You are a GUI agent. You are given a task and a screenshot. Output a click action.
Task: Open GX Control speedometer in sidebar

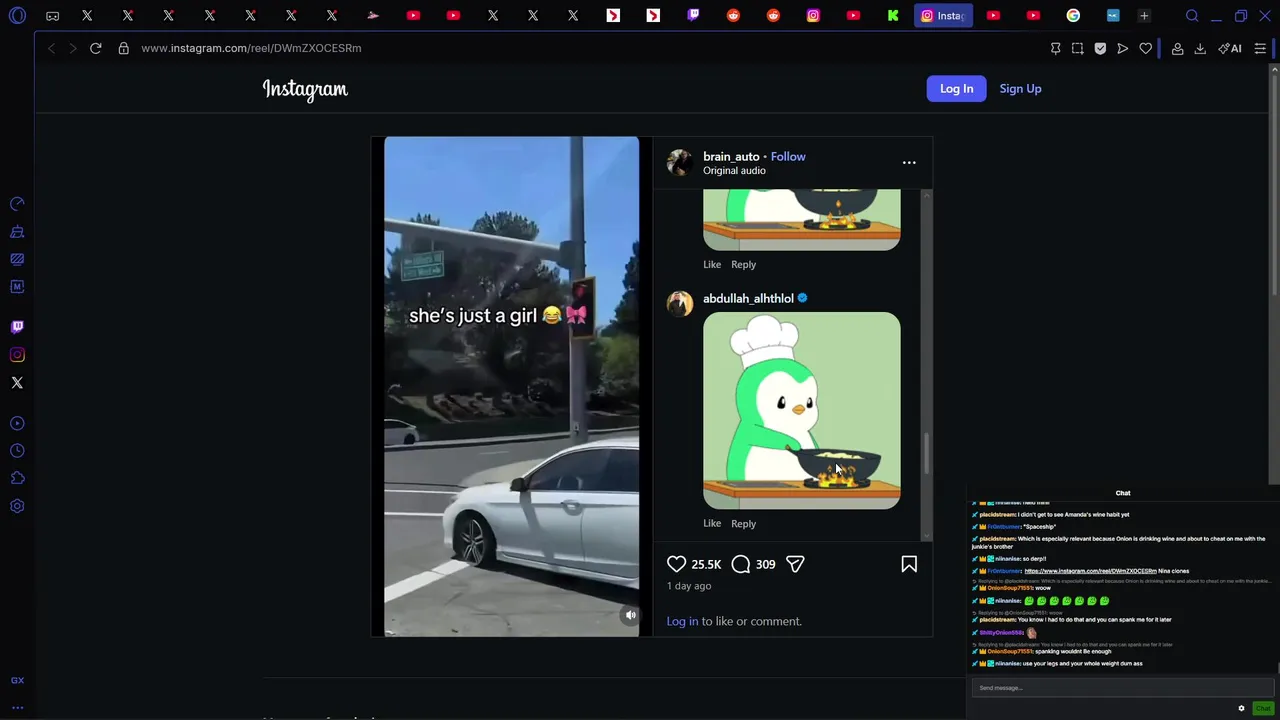(17, 204)
